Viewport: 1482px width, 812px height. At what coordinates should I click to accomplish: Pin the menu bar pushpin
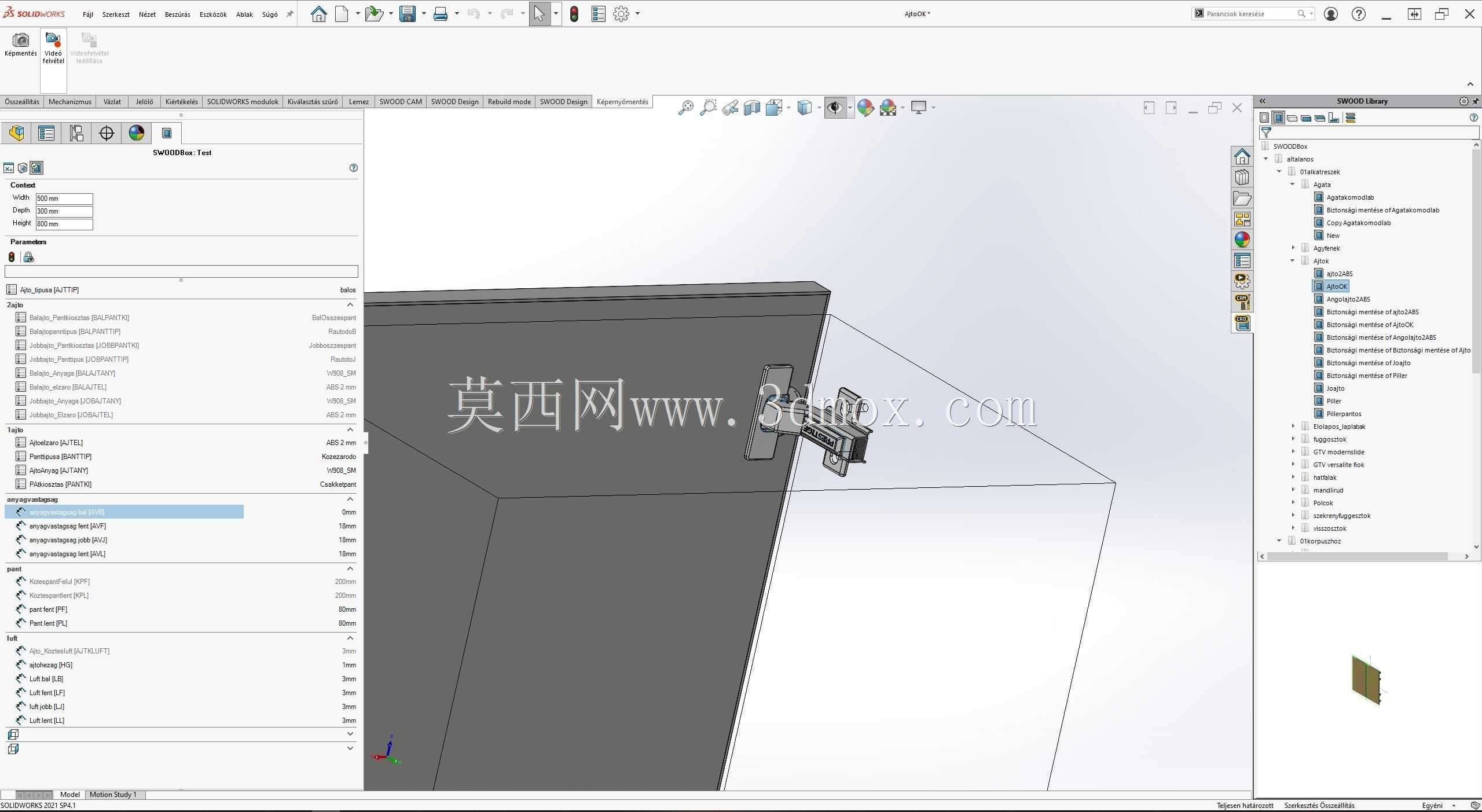(x=290, y=14)
